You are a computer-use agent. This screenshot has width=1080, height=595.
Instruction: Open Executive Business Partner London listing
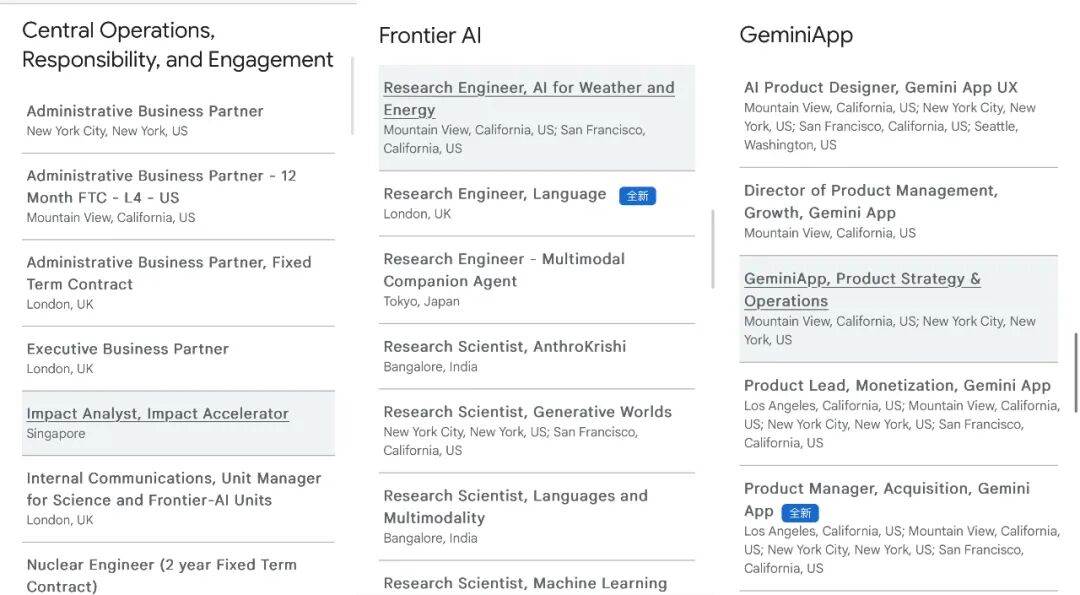point(127,349)
